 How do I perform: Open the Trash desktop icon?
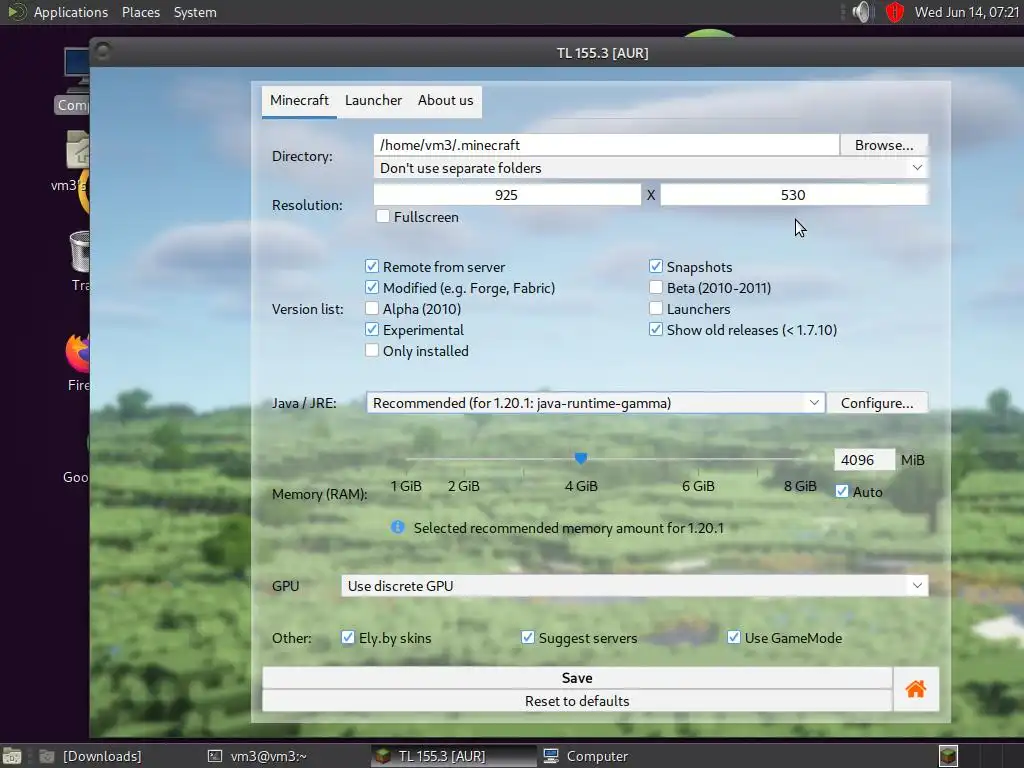click(x=78, y=260)
